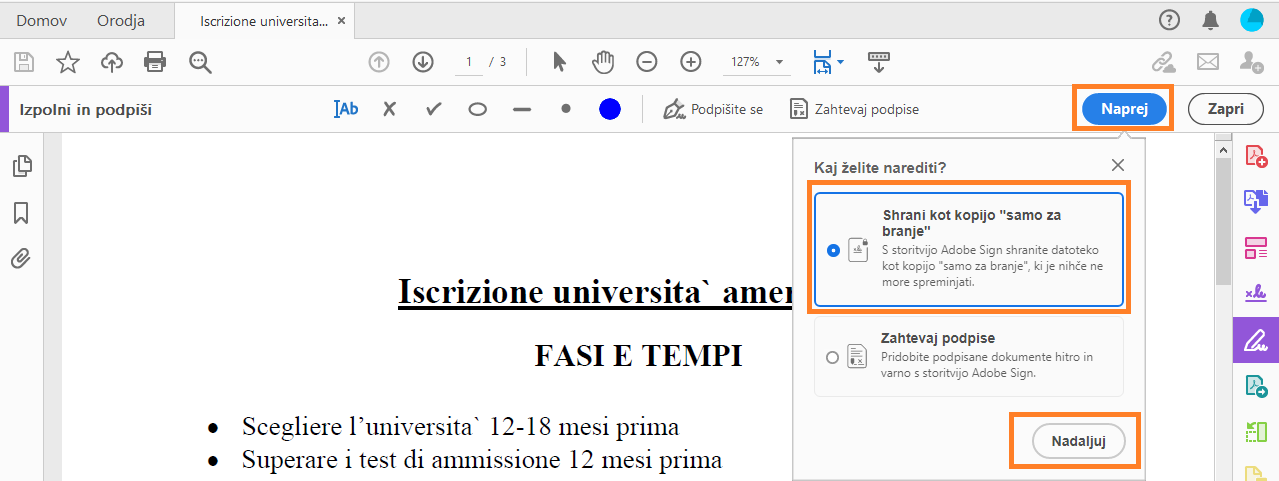Click the share link icon
Image resolution: width=1279 pixels, height=481 pixels.
pyautogui.click(x=1164, y=62)
